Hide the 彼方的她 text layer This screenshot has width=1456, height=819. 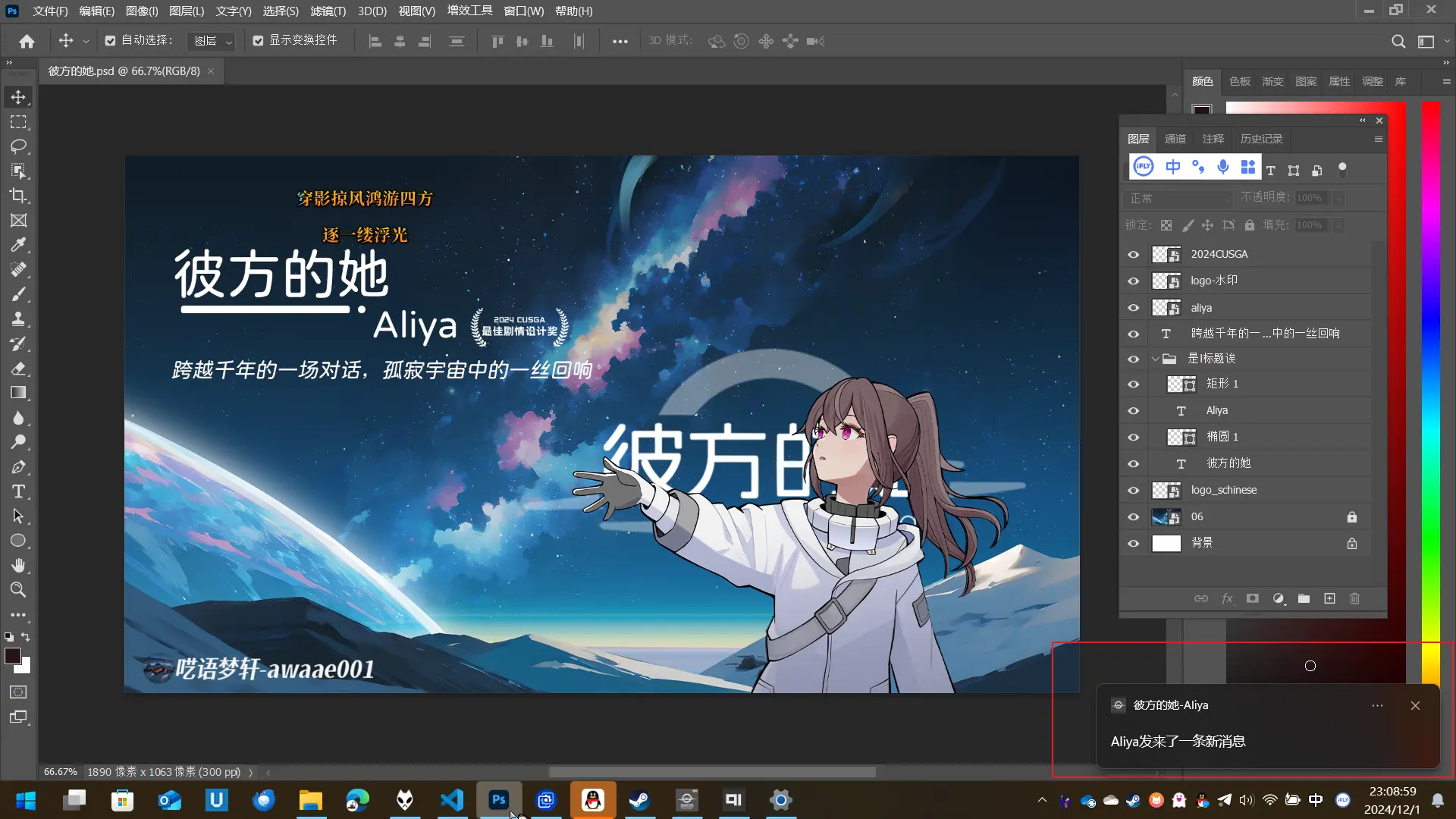coord(1134,464)
